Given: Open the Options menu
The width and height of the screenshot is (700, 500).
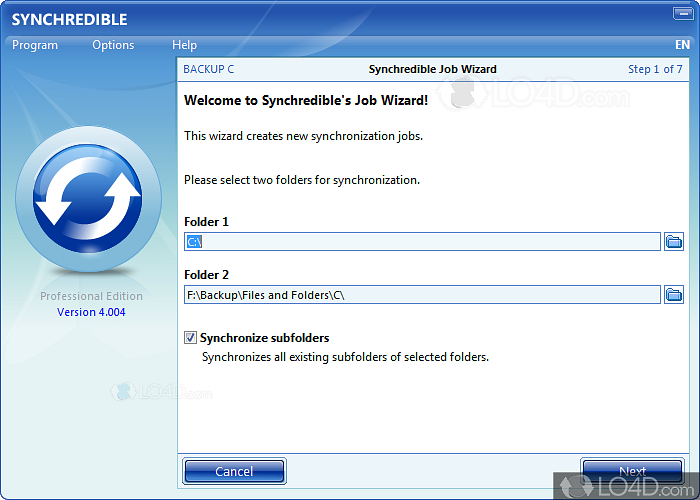Looking at the screenshot, I should coord(113,45).
